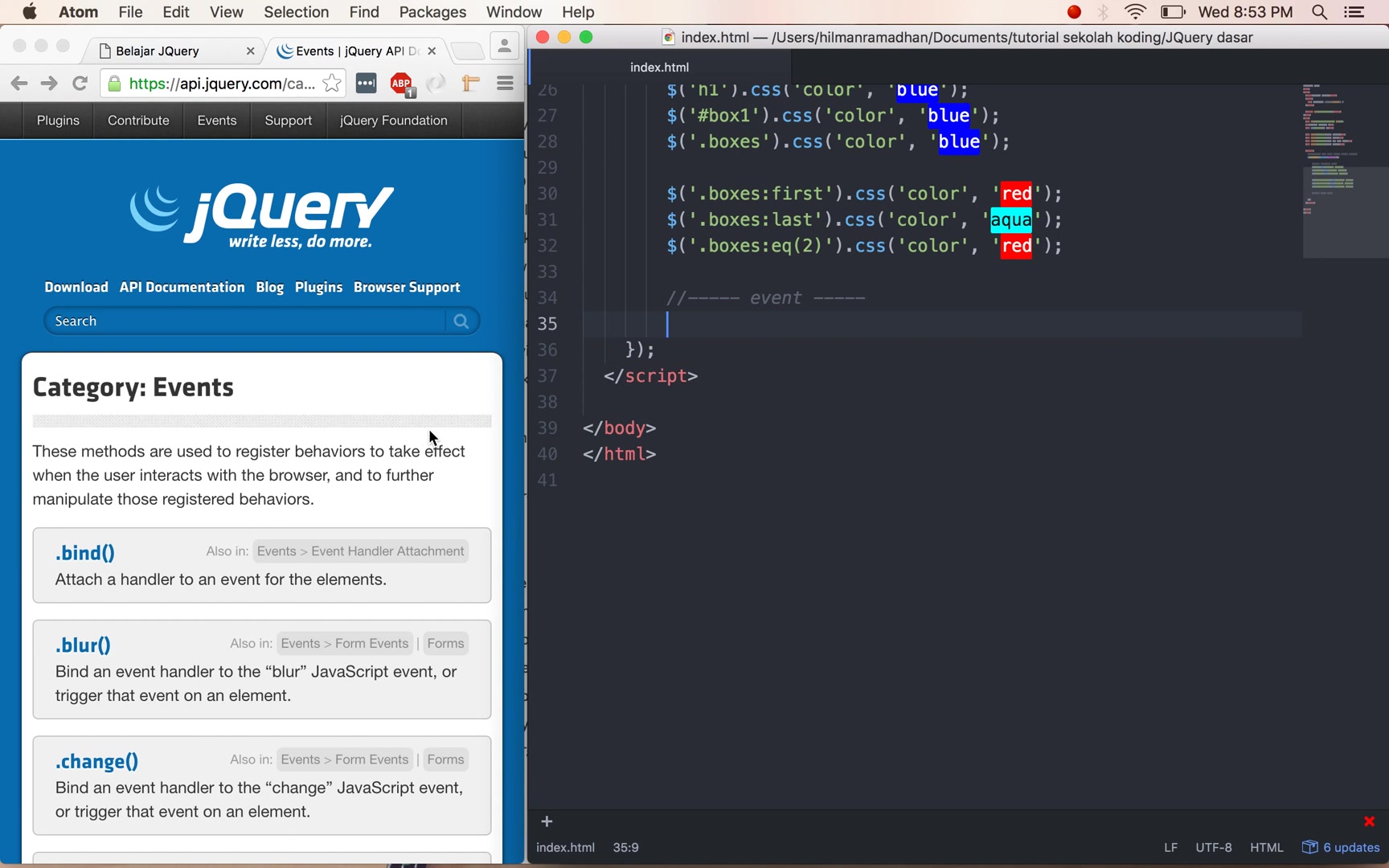Screen dimensions: 1389x868
Task: Click the red X in the status bar
Action: point(1370,821)
